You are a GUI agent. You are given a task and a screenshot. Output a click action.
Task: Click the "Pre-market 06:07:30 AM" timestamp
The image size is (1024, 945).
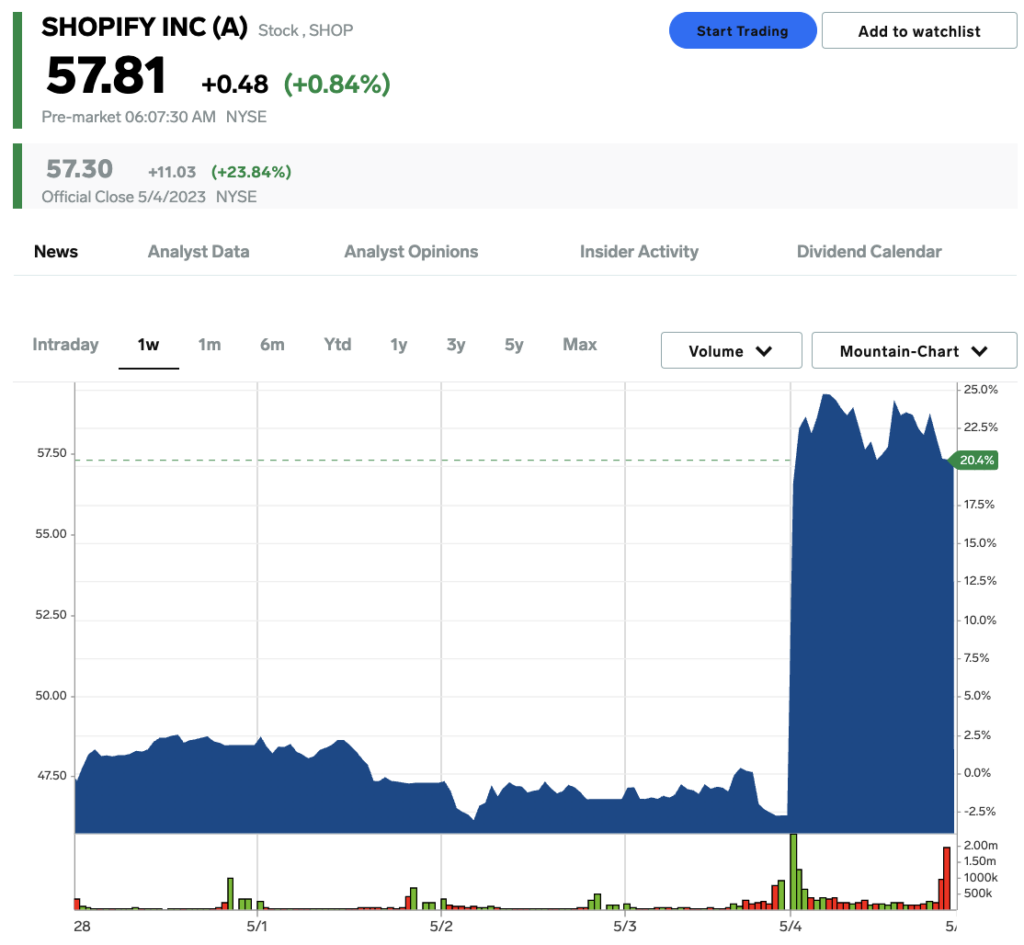tap(129, 117)
